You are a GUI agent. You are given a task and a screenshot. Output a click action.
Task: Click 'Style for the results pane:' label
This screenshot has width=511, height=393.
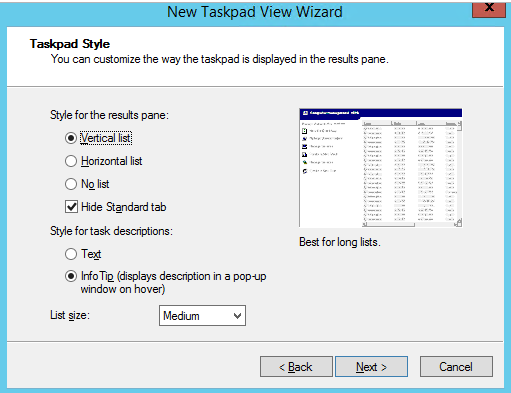[x=109, y=115]
